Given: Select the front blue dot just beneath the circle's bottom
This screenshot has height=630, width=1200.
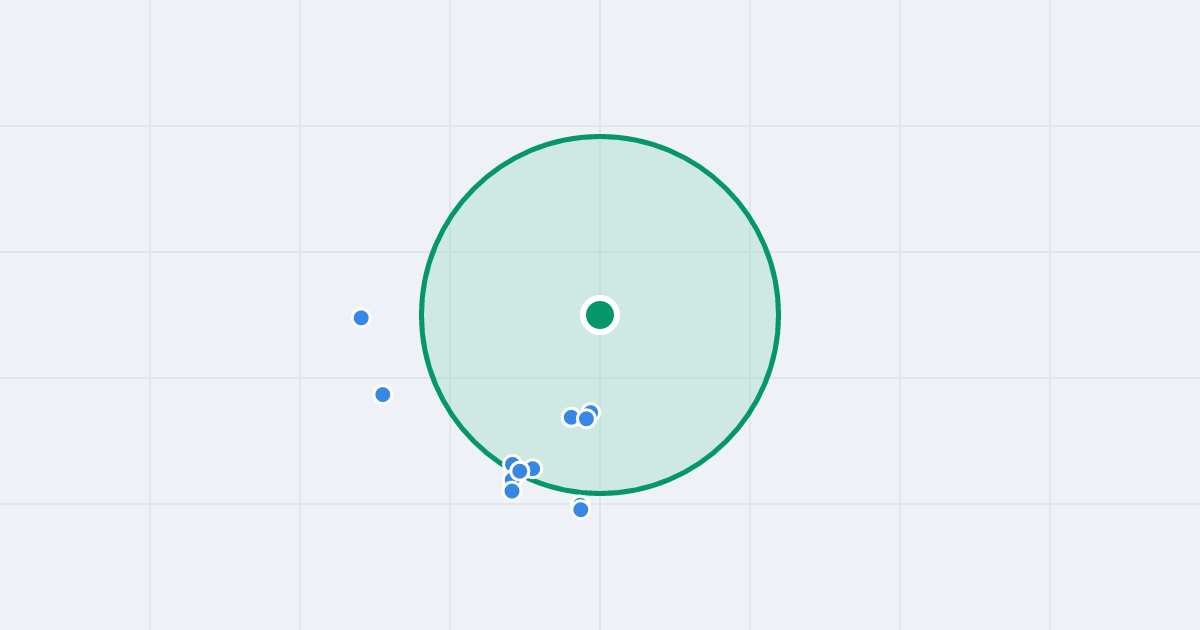Looking at the screenshot, I should [x=581, y=510].
